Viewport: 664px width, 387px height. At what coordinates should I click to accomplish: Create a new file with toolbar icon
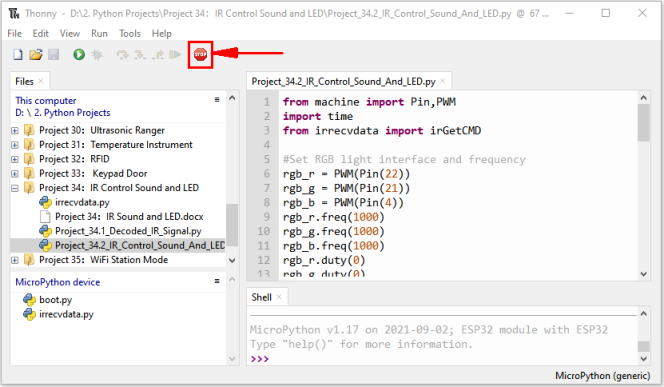[17, 54]
